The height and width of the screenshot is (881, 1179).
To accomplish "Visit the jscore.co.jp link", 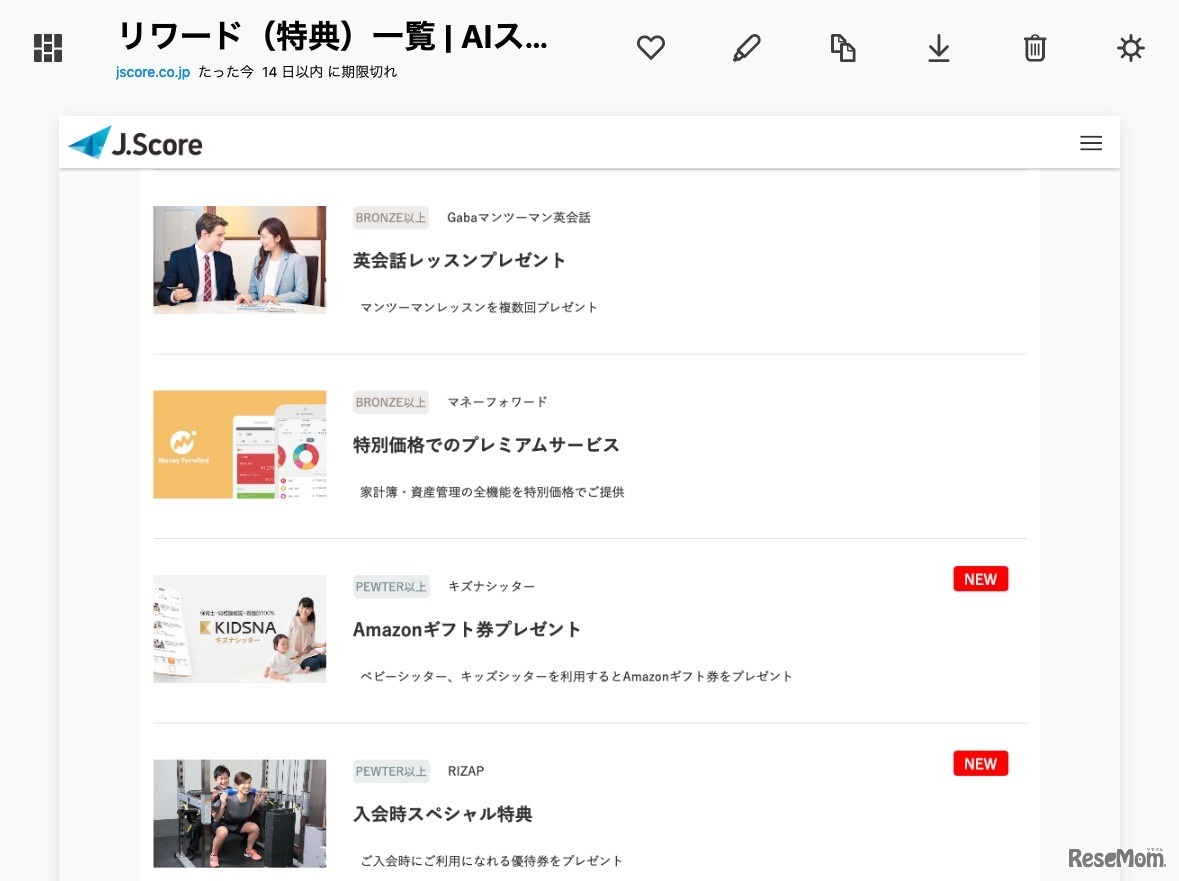I will tap(152, 71).
